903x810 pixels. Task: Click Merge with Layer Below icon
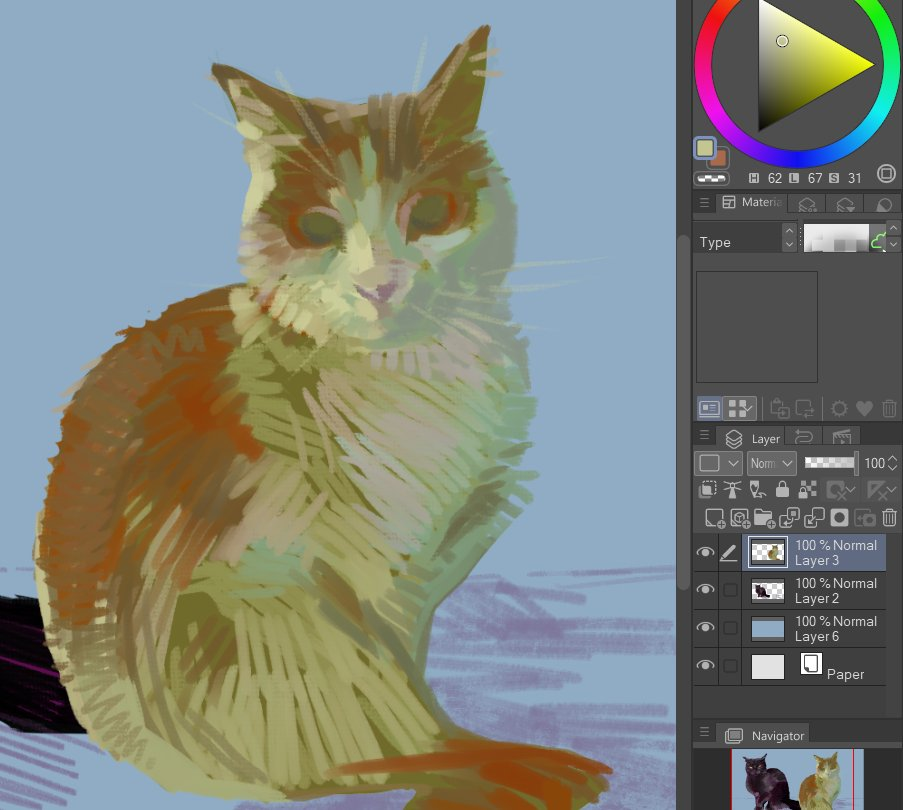[x=814, y=518]
